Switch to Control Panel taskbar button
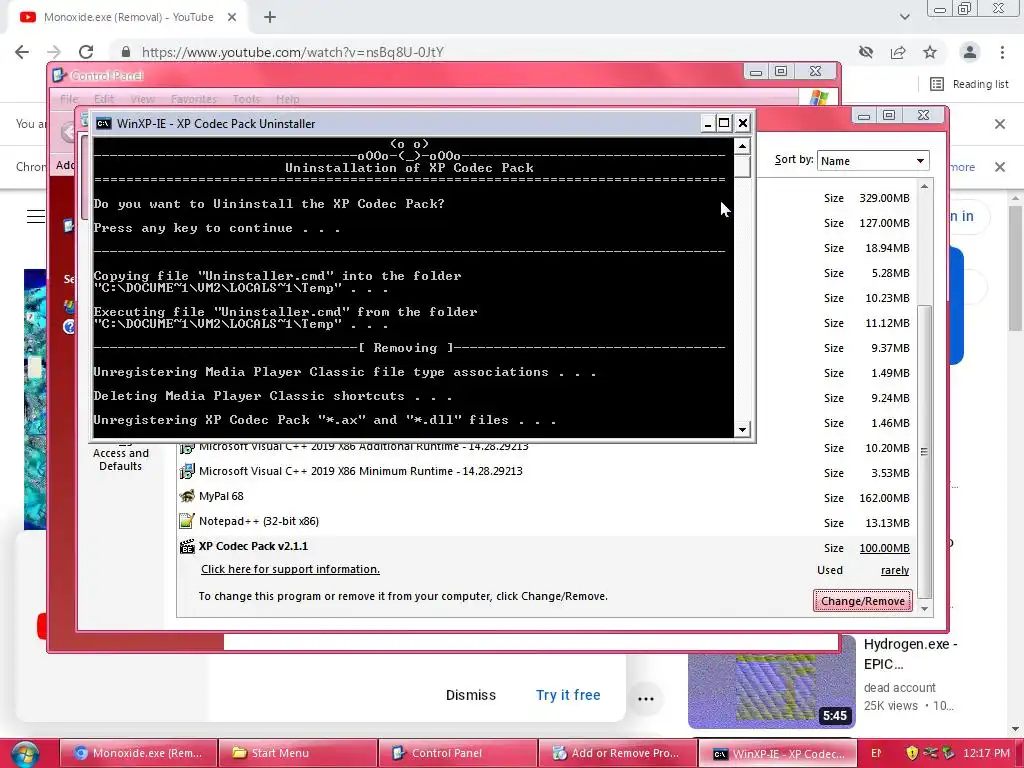 458,753
